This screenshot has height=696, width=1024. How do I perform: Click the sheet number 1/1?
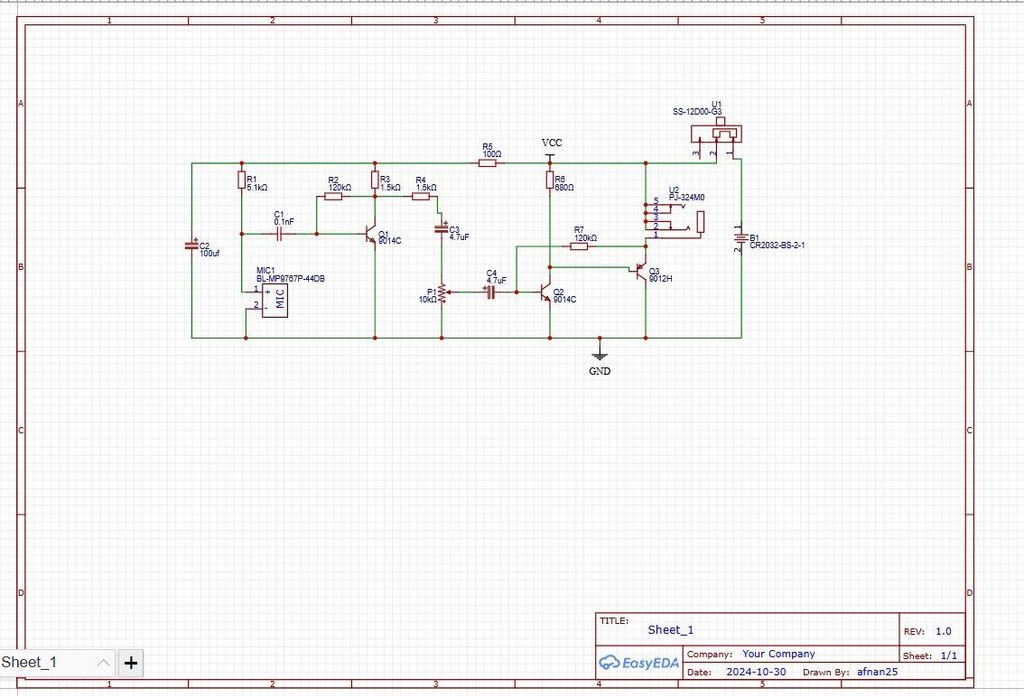pos(949,656)
